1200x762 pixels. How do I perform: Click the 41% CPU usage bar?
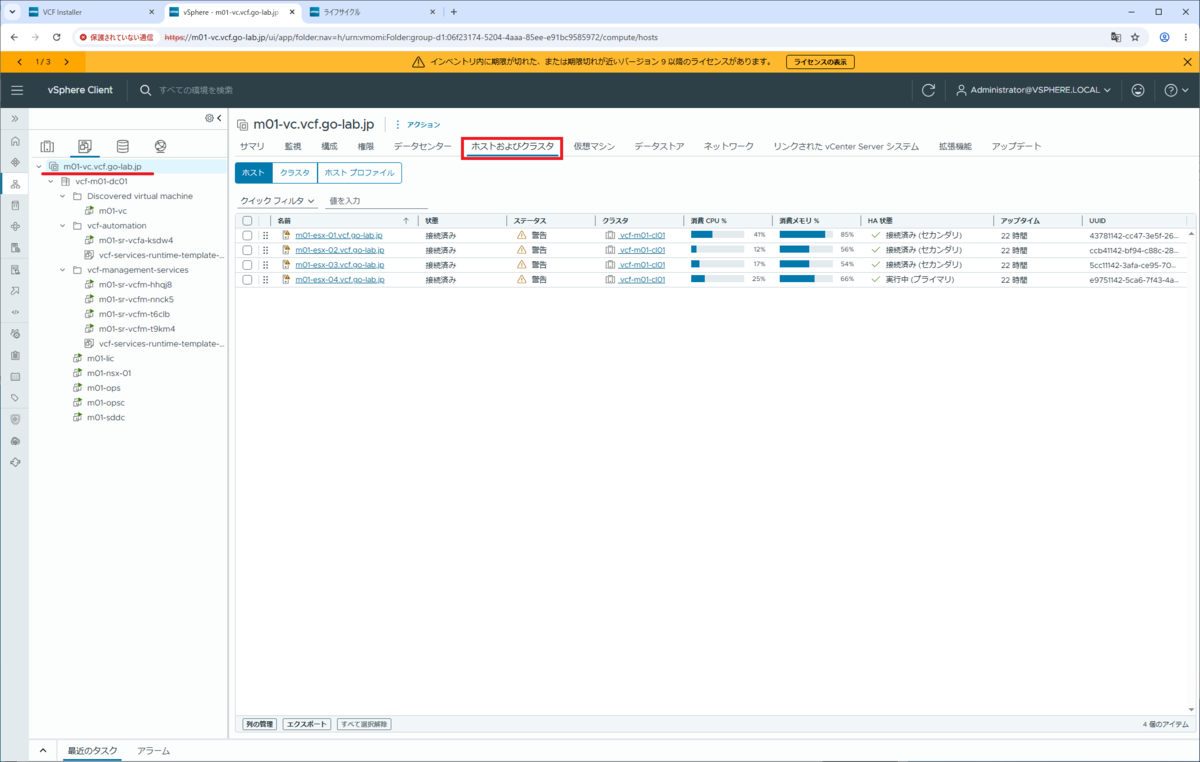(717, 235)
